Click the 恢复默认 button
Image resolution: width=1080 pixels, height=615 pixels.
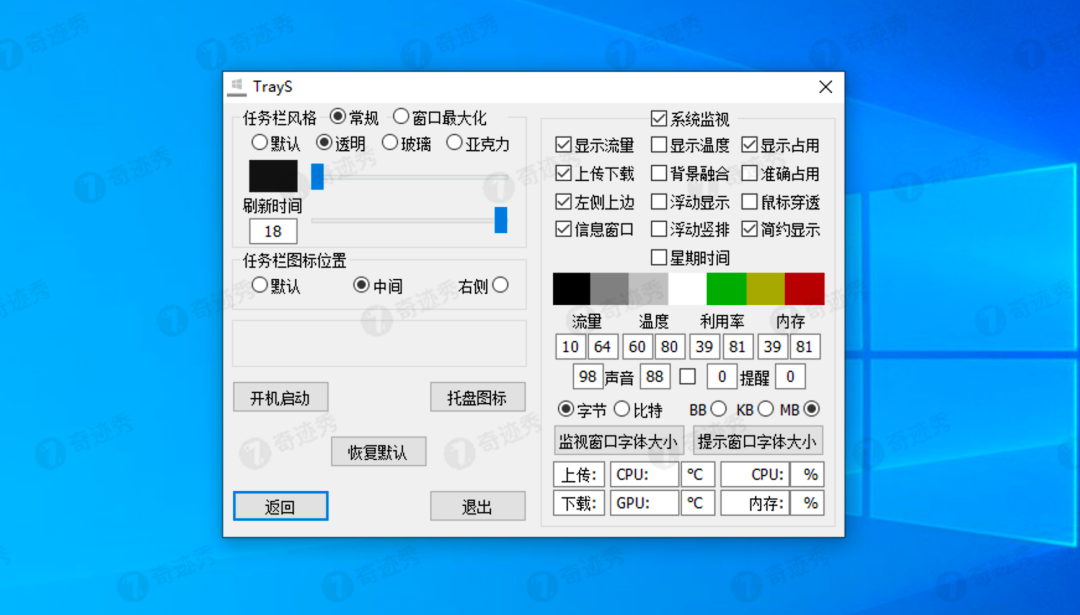coord(378,452)
